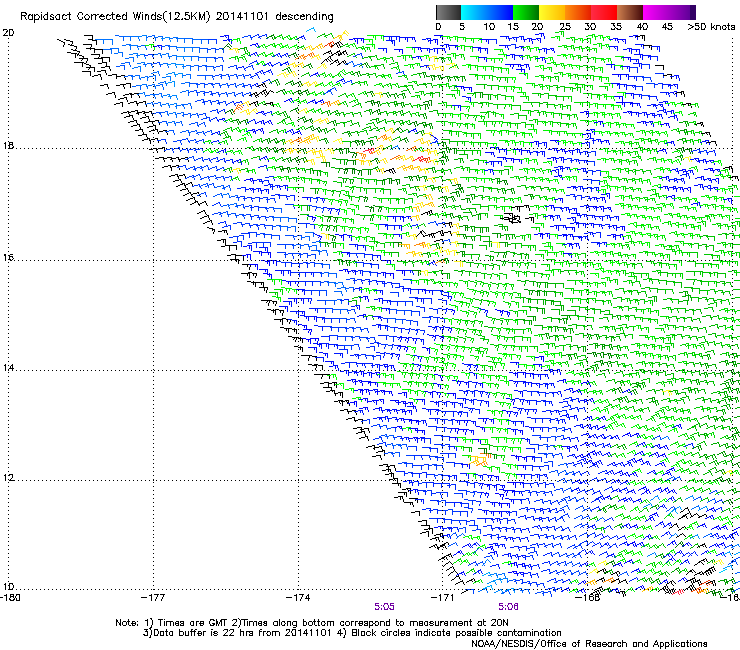Click the latitude label '14'

pos(8,368)
